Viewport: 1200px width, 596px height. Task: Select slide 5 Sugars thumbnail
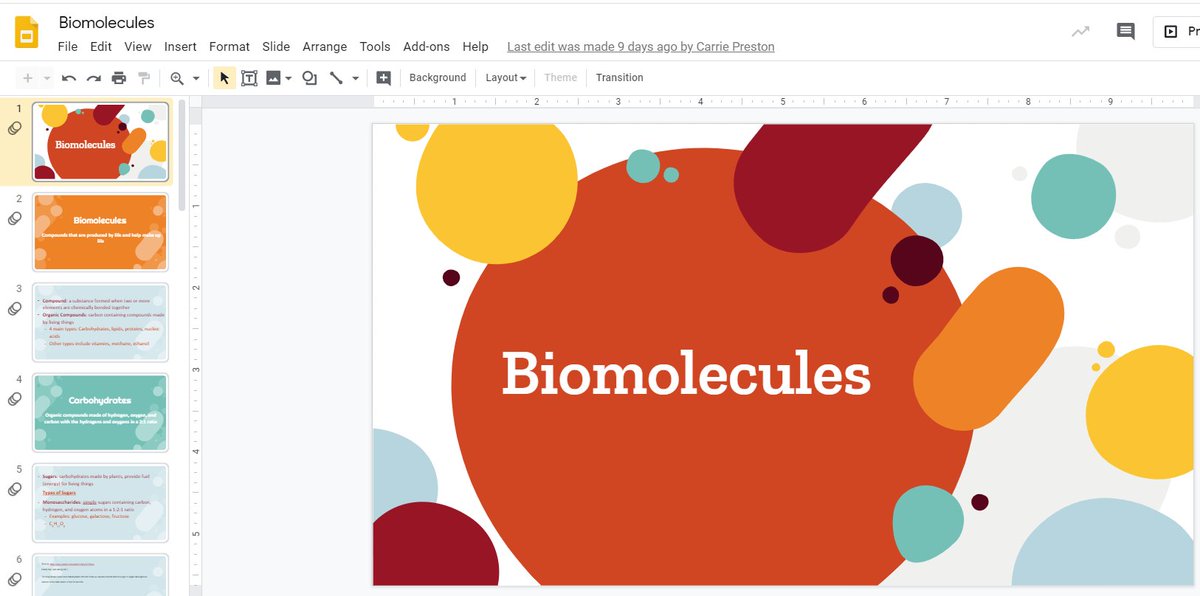(x=100, y=502)
